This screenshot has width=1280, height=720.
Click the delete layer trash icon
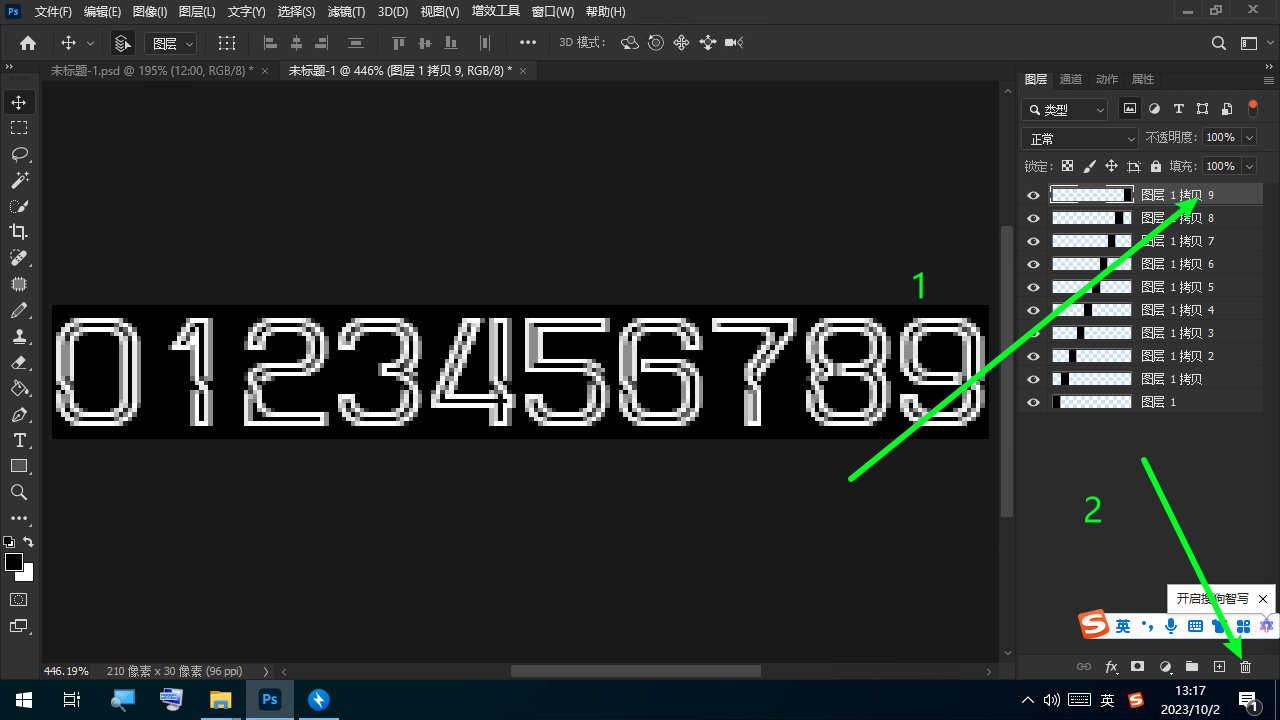(x=1245, y=667)
